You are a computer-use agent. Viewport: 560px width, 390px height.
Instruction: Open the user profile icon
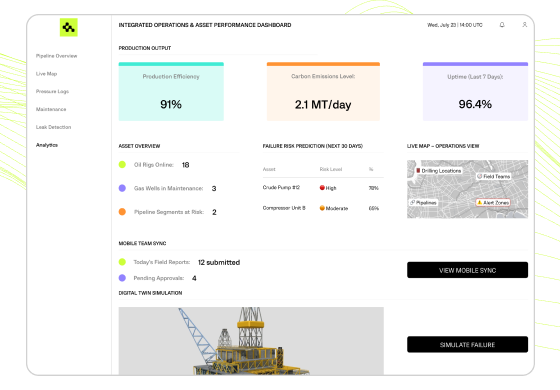pyautogui.click(x=525, y=25)
